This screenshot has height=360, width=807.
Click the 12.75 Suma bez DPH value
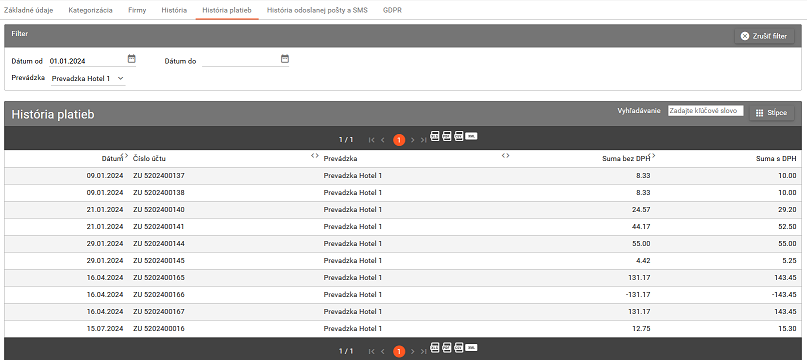(642, 329)
